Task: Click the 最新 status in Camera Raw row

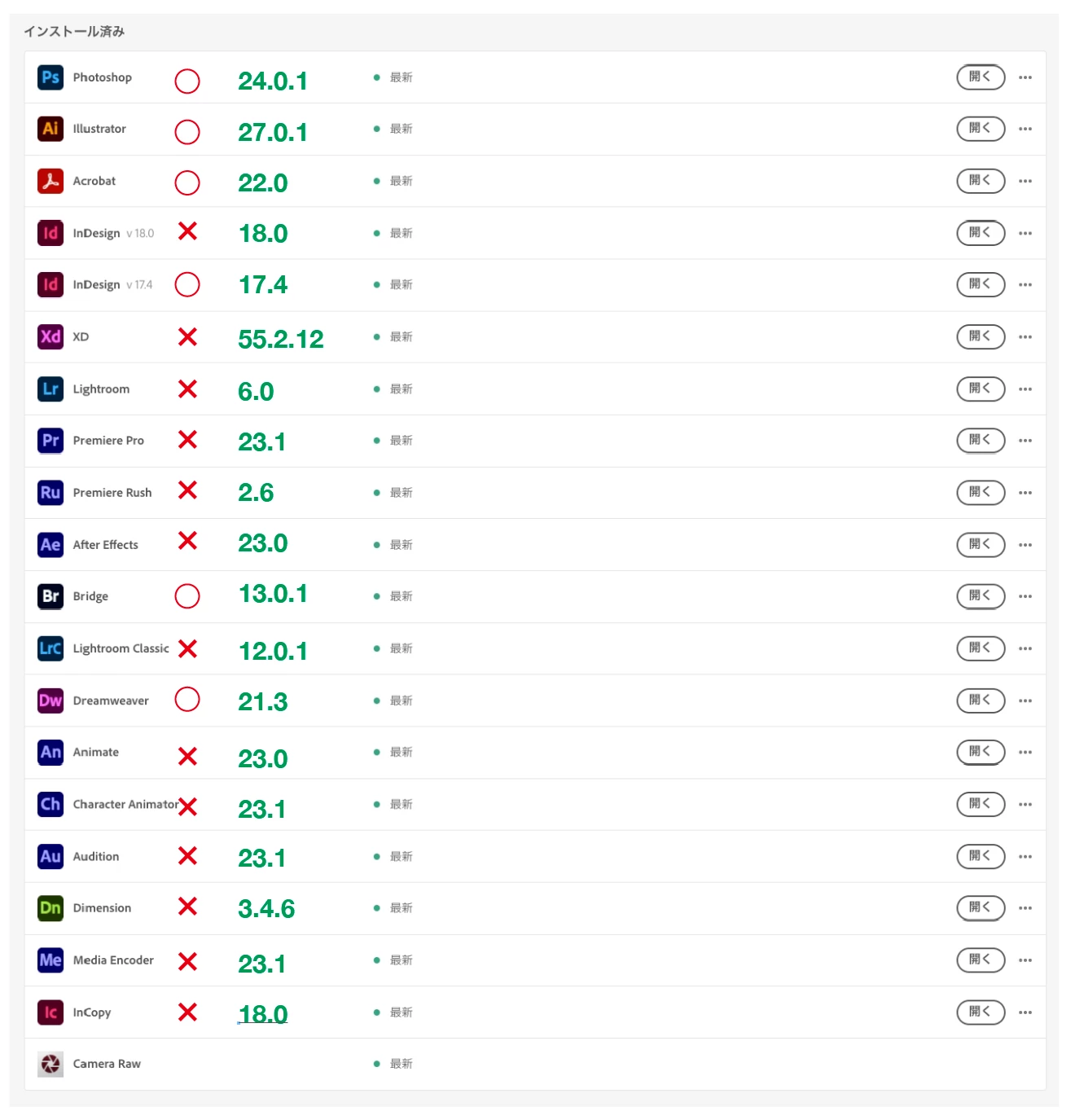Action: coord(401,1064)
